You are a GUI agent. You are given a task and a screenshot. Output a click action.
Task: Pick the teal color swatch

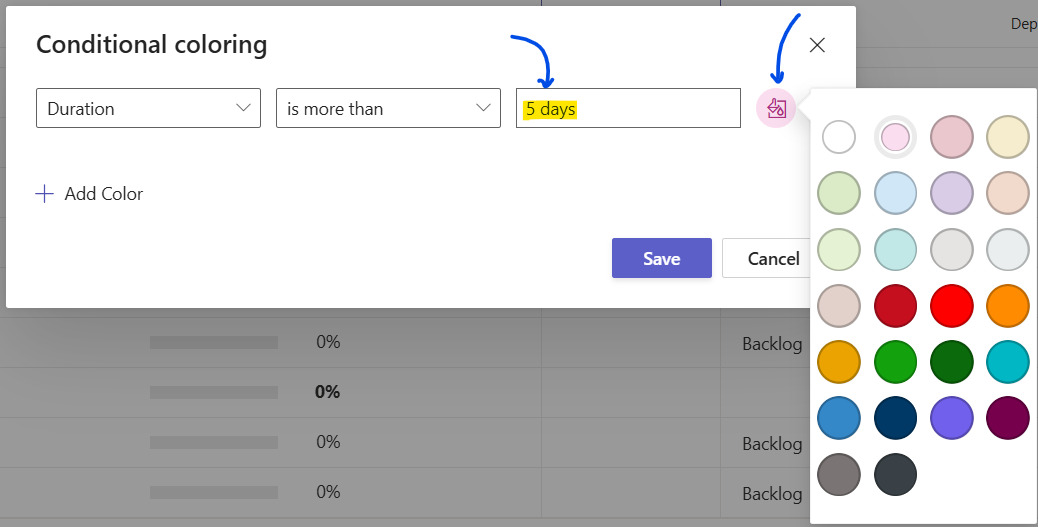(1007, 361)
